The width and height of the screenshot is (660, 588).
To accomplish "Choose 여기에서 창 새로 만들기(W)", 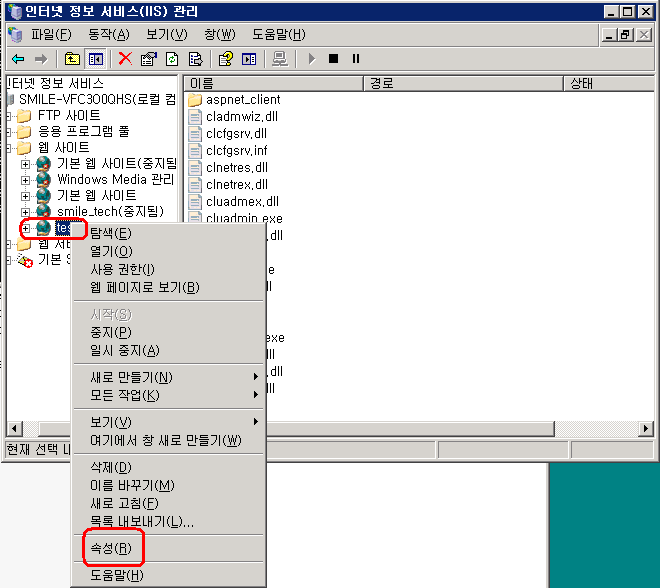I will 168,440.
